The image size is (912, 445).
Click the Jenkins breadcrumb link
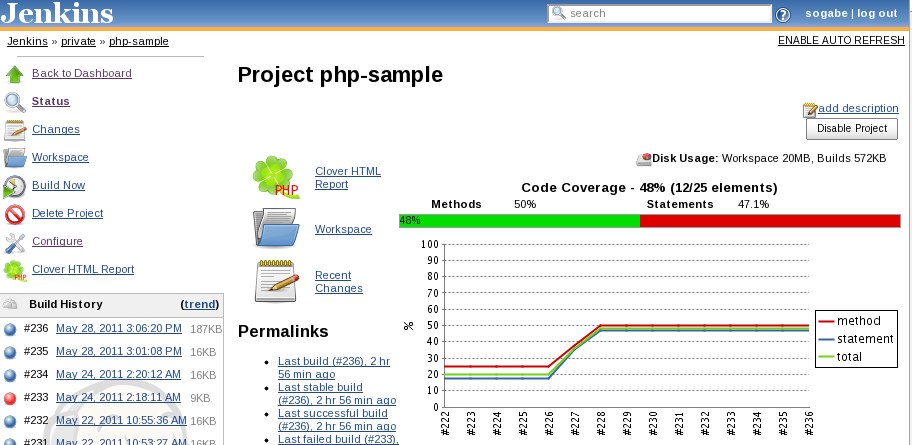pos(27,41)
